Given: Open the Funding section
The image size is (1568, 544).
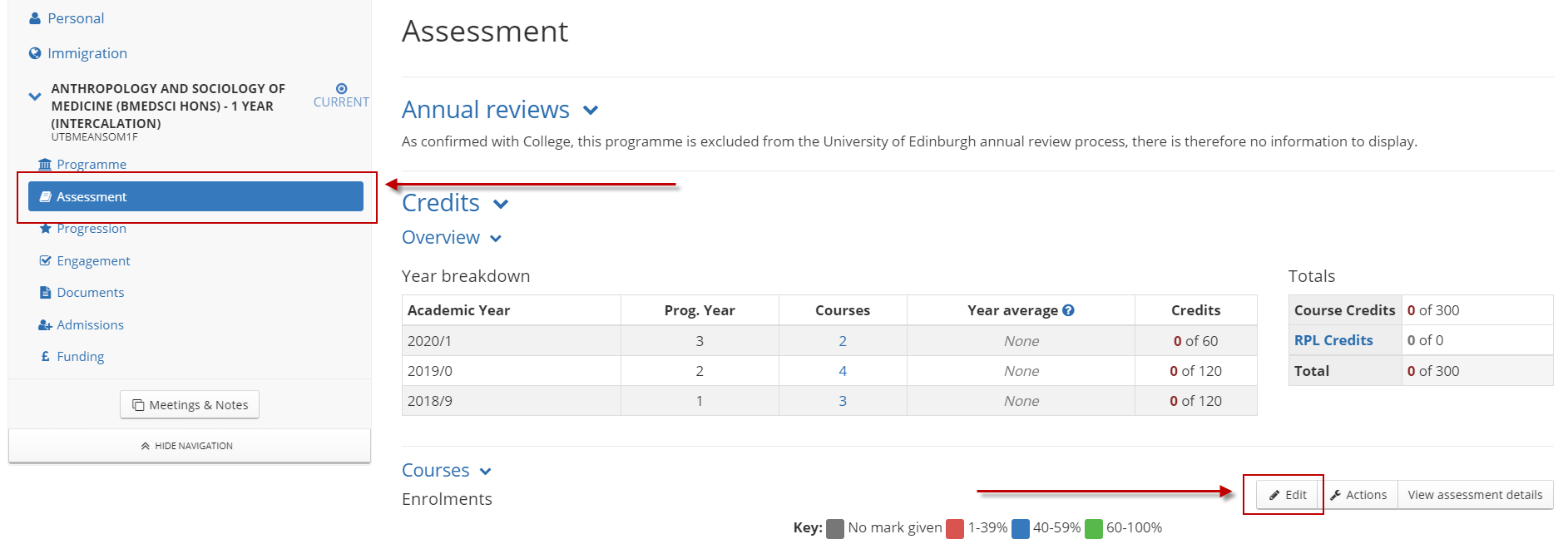Looking at the screenshot, I should pos(80,357).
